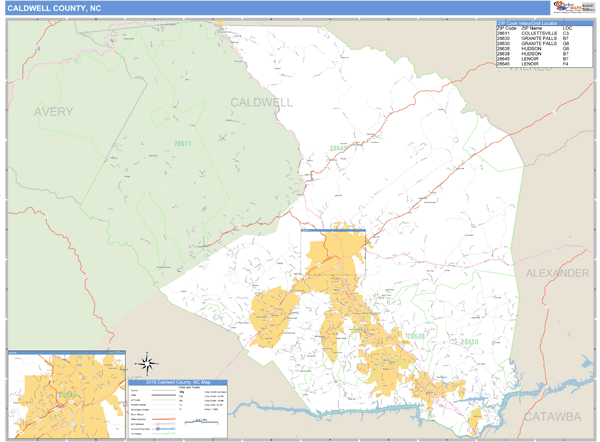Click the CALDWELL county label
This screenshot has height=442, width=600.
pos(261,103)
